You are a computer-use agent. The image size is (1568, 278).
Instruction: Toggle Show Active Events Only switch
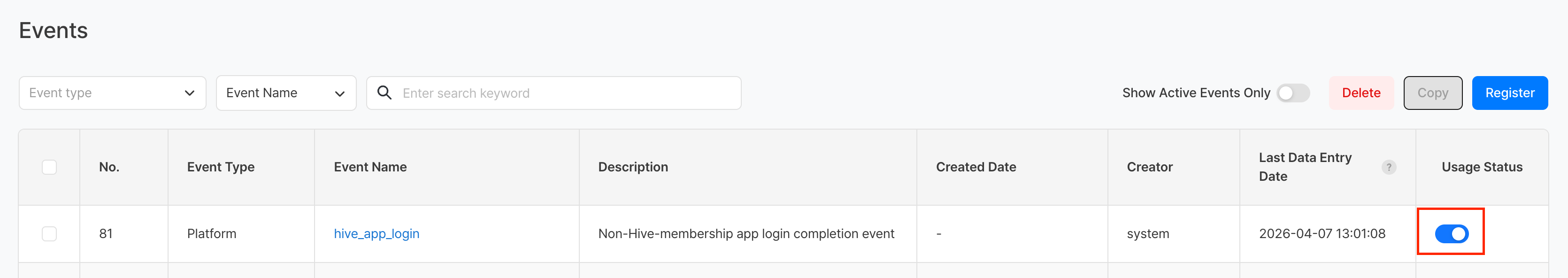(x=1293, y=93)
